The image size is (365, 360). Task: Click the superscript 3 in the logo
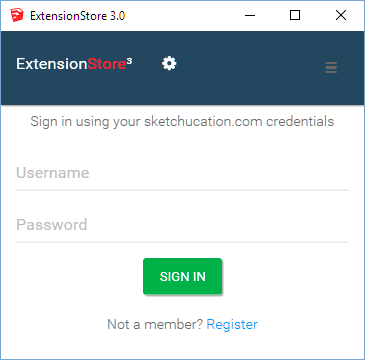coord(130,61)
